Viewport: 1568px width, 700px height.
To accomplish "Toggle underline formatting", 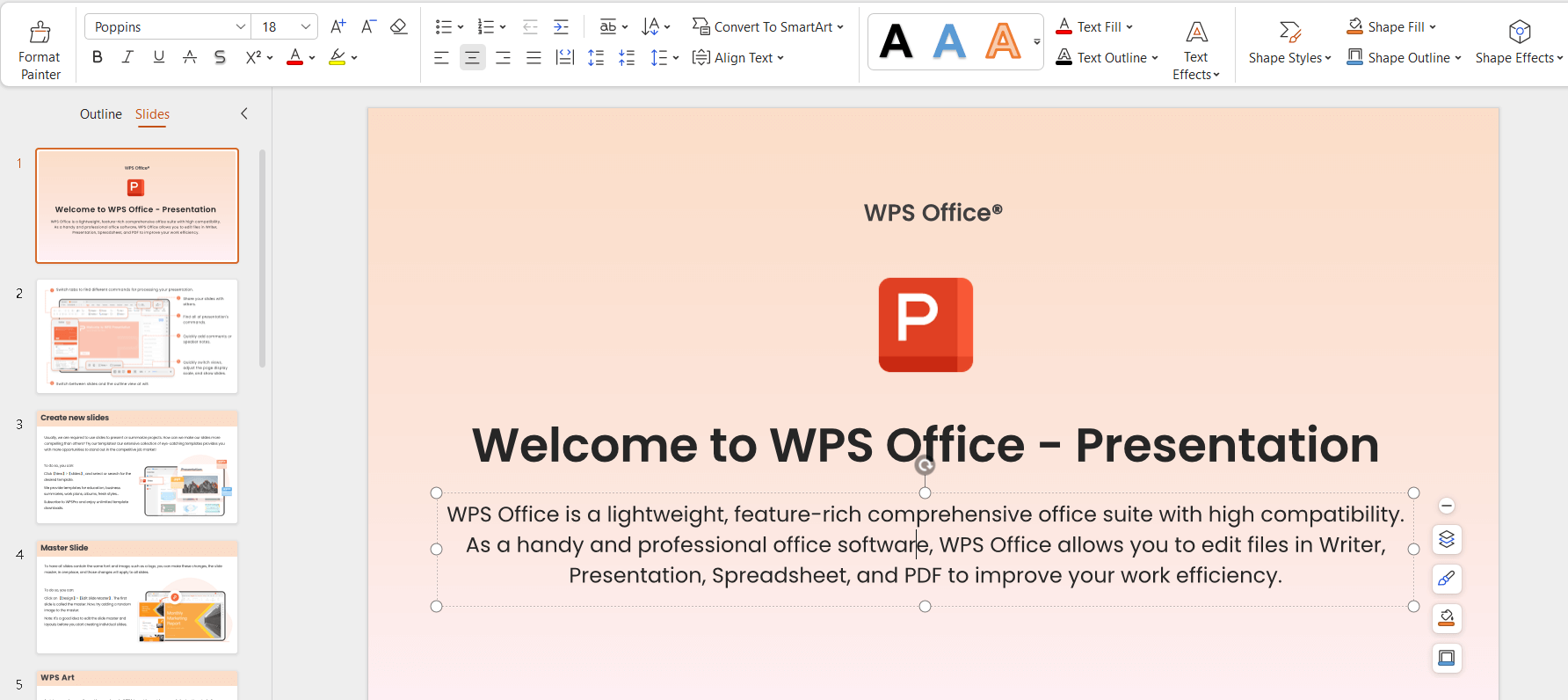I will tap(158, 57).
